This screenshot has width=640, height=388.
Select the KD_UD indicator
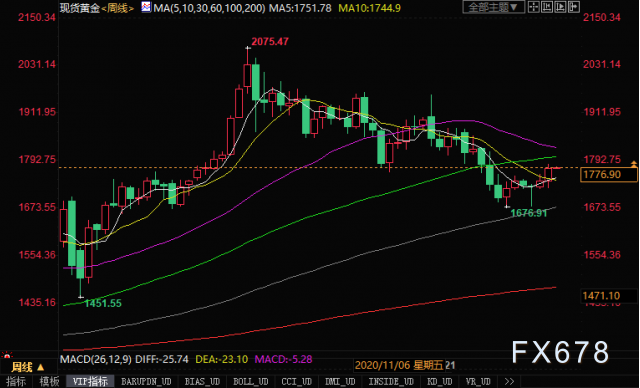(440, 381)
